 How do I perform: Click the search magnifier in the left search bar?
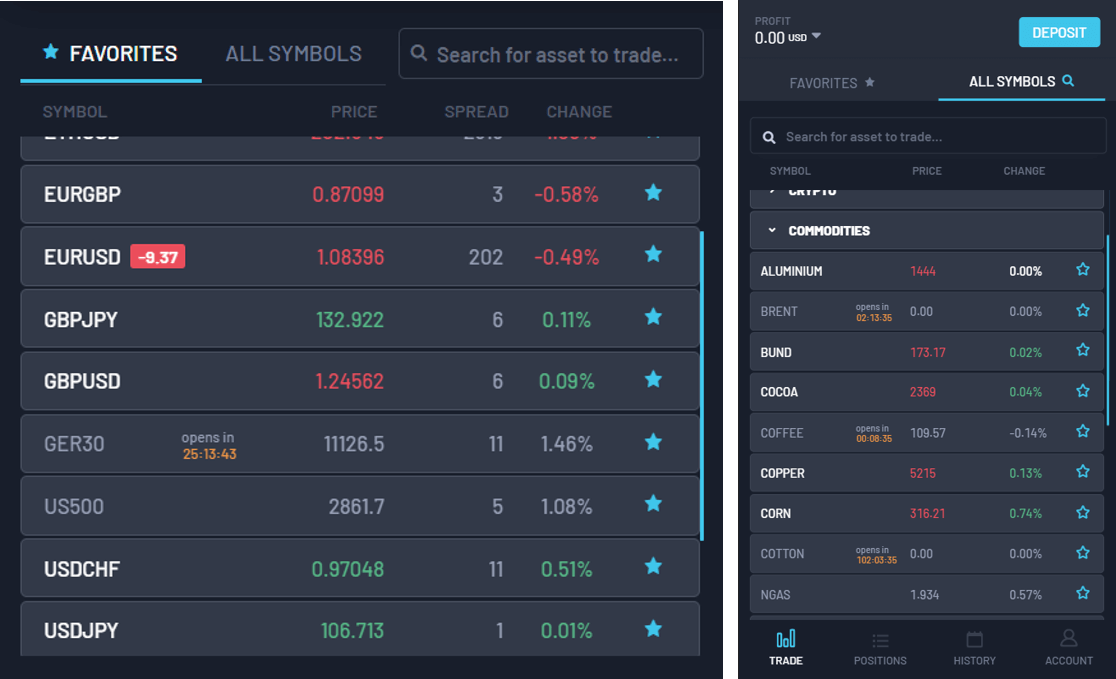tap(419, 54)
